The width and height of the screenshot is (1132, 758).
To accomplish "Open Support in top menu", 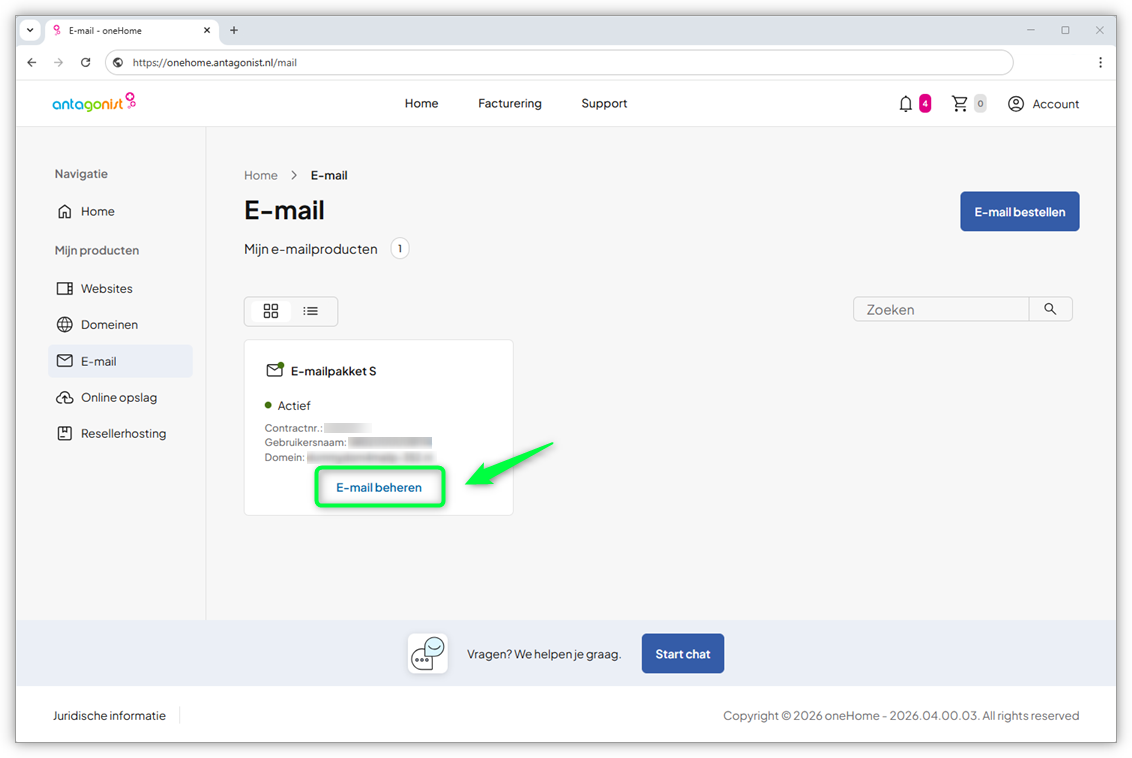I will click(604, 103).
